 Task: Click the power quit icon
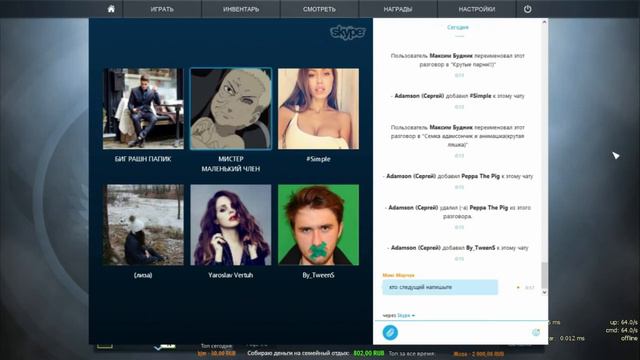point(527,9)
